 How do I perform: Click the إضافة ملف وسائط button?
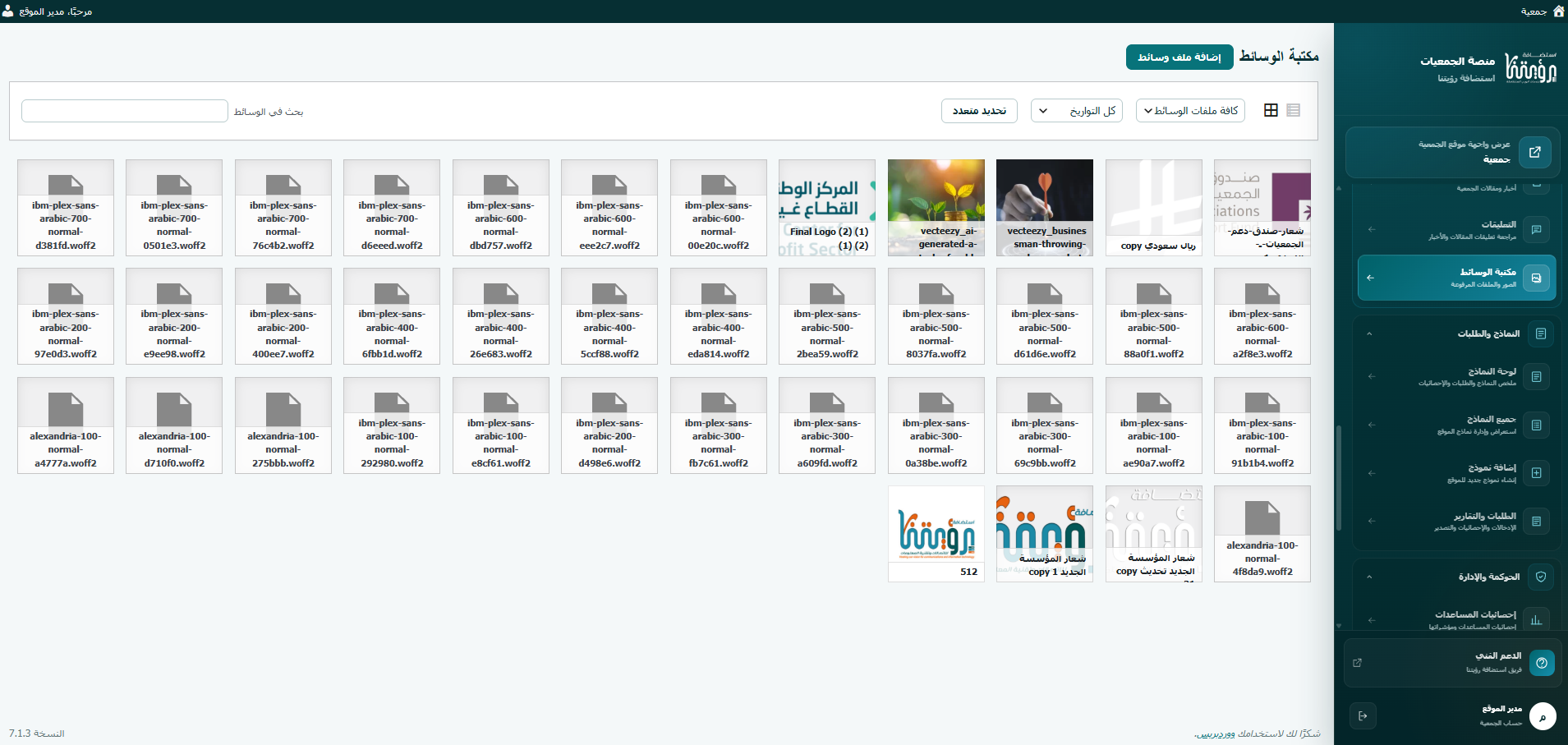(x=1179, y=57)
